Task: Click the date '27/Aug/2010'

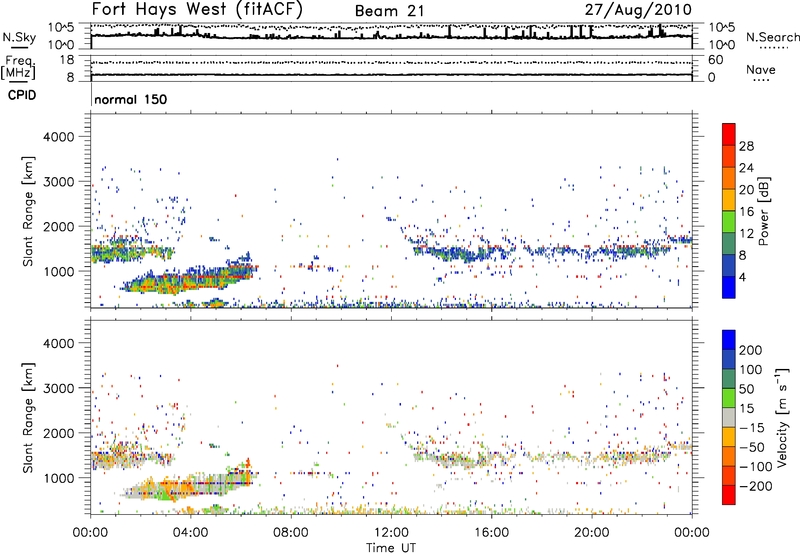Action: click(638, 10)
